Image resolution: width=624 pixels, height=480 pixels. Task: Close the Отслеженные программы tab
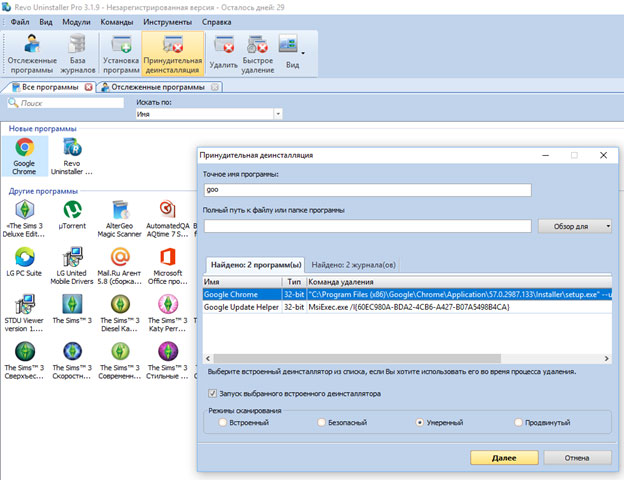coord(215,87)
